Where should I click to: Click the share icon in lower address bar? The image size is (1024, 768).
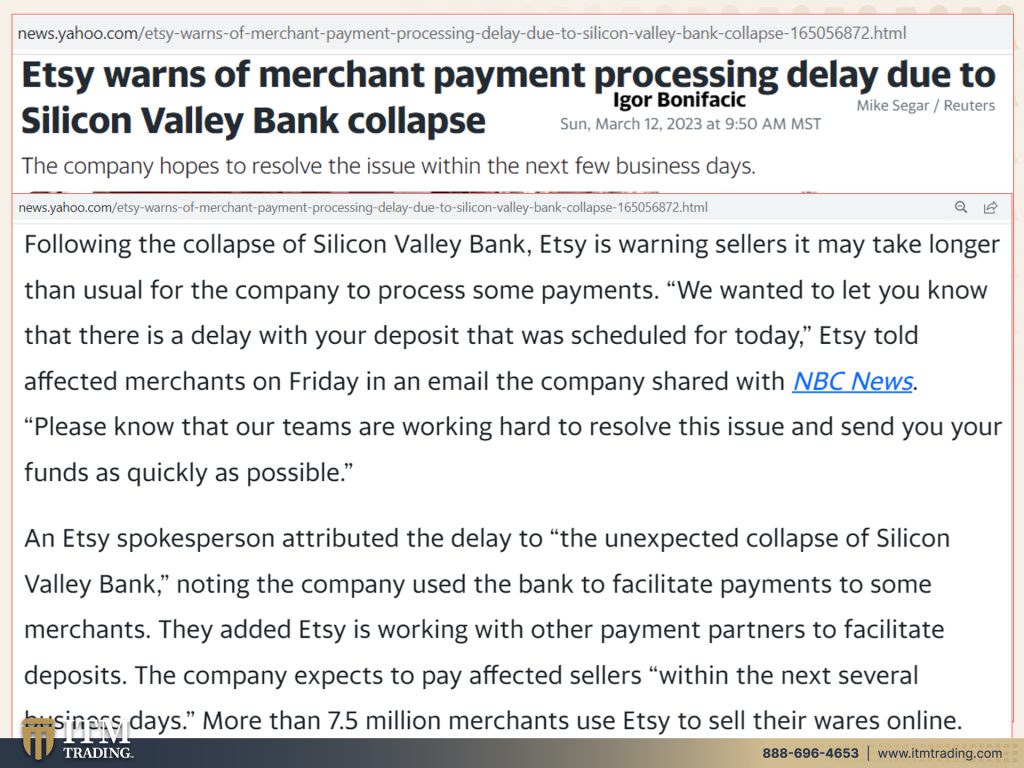pos(990,208)
